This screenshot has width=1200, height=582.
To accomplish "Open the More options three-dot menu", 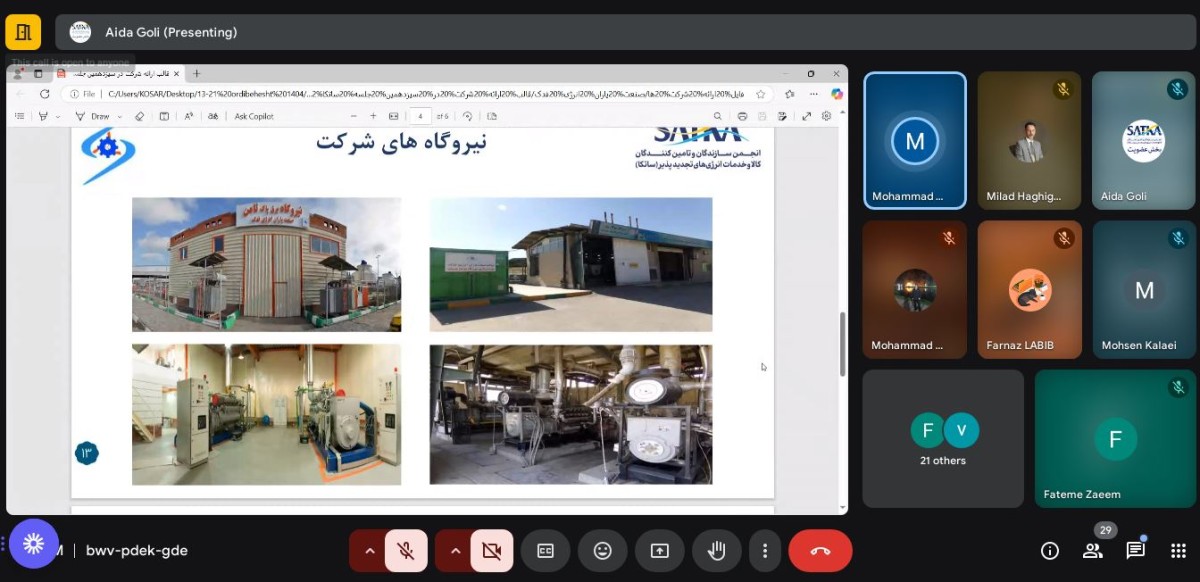I will pyautogui.click(x=765, y=550).
